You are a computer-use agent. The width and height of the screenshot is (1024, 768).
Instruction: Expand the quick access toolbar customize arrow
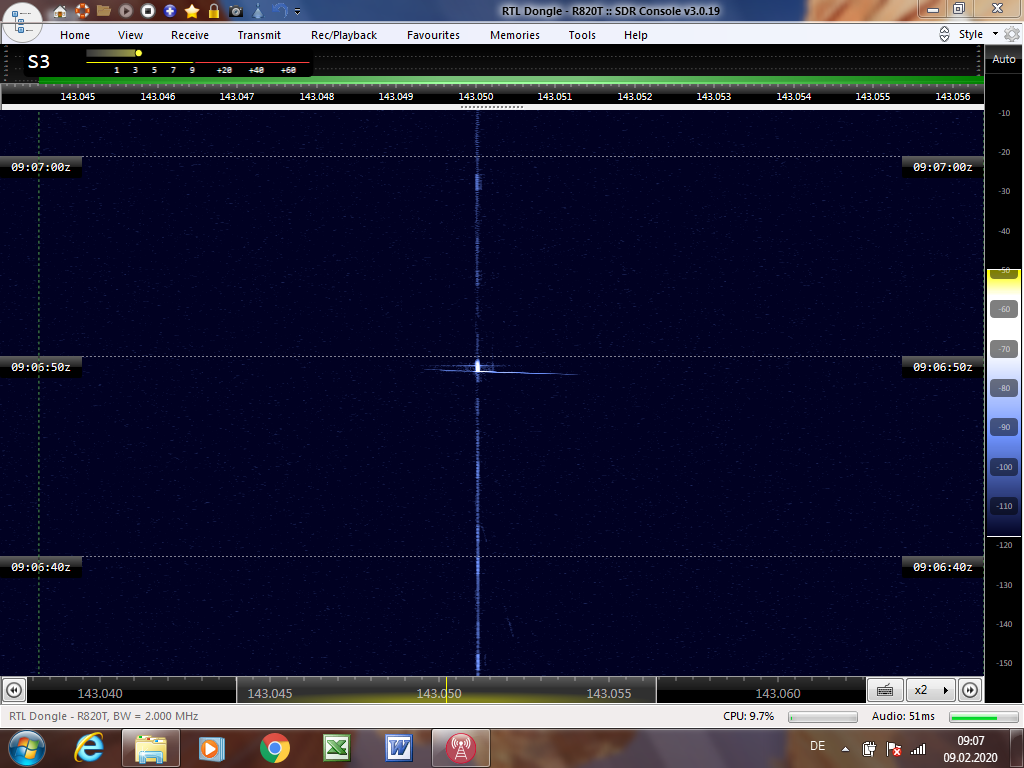298,12
